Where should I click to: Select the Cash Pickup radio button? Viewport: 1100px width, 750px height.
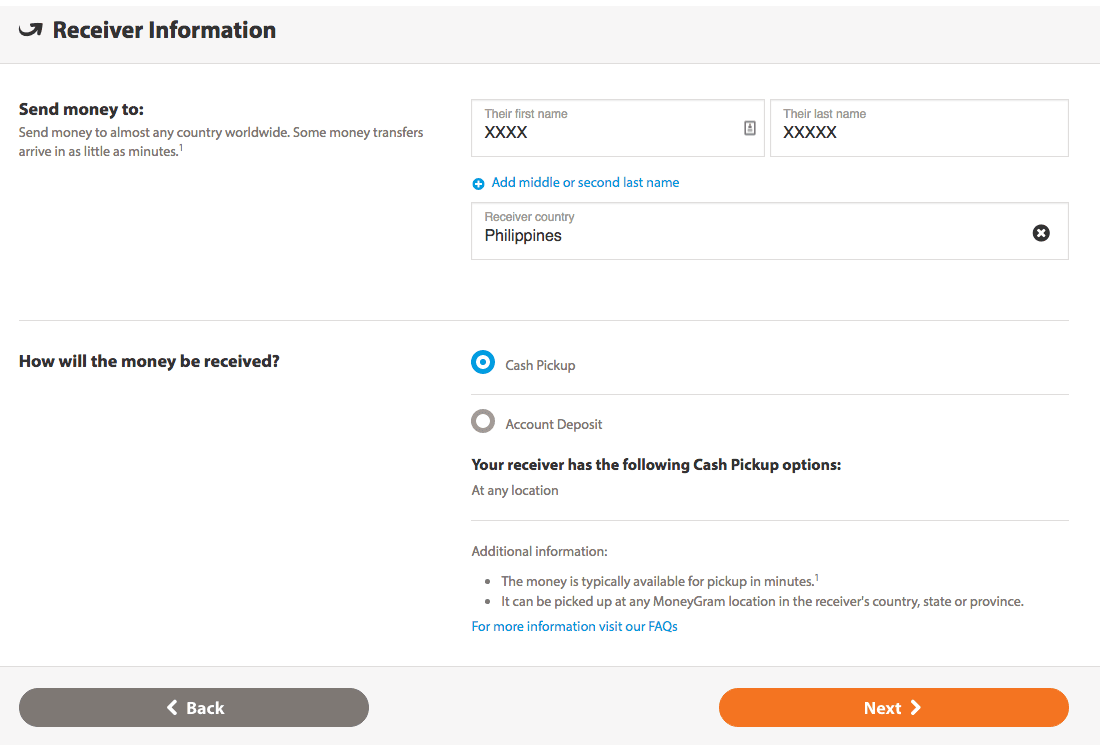pos(483,363)
